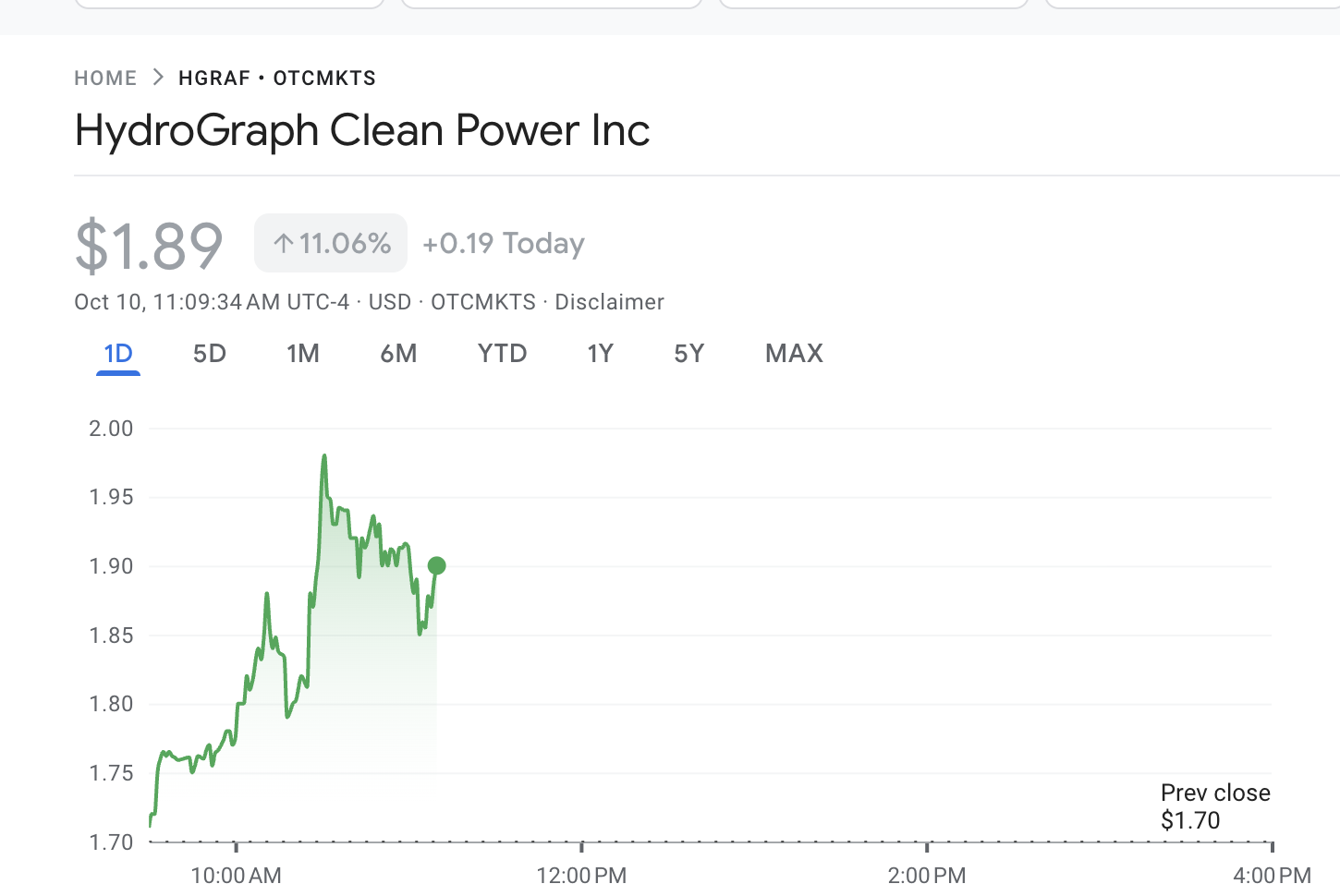Click the Prev close $1.70 label

(x=1214, y=806)
